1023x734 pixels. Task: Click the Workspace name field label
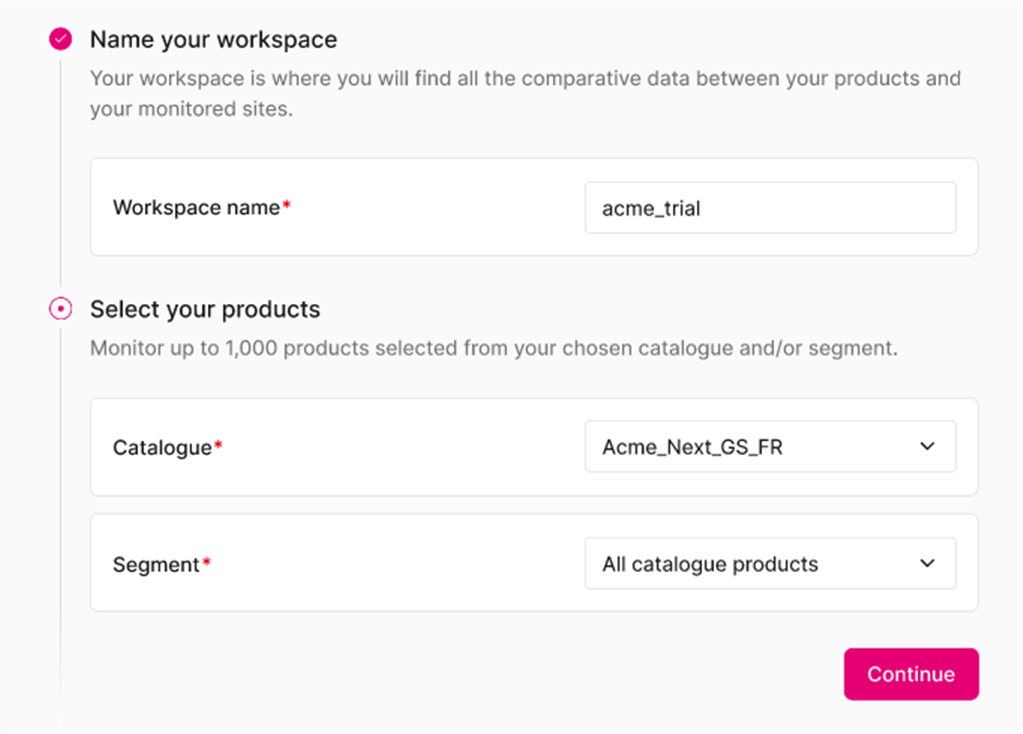[x=196, y=208]
